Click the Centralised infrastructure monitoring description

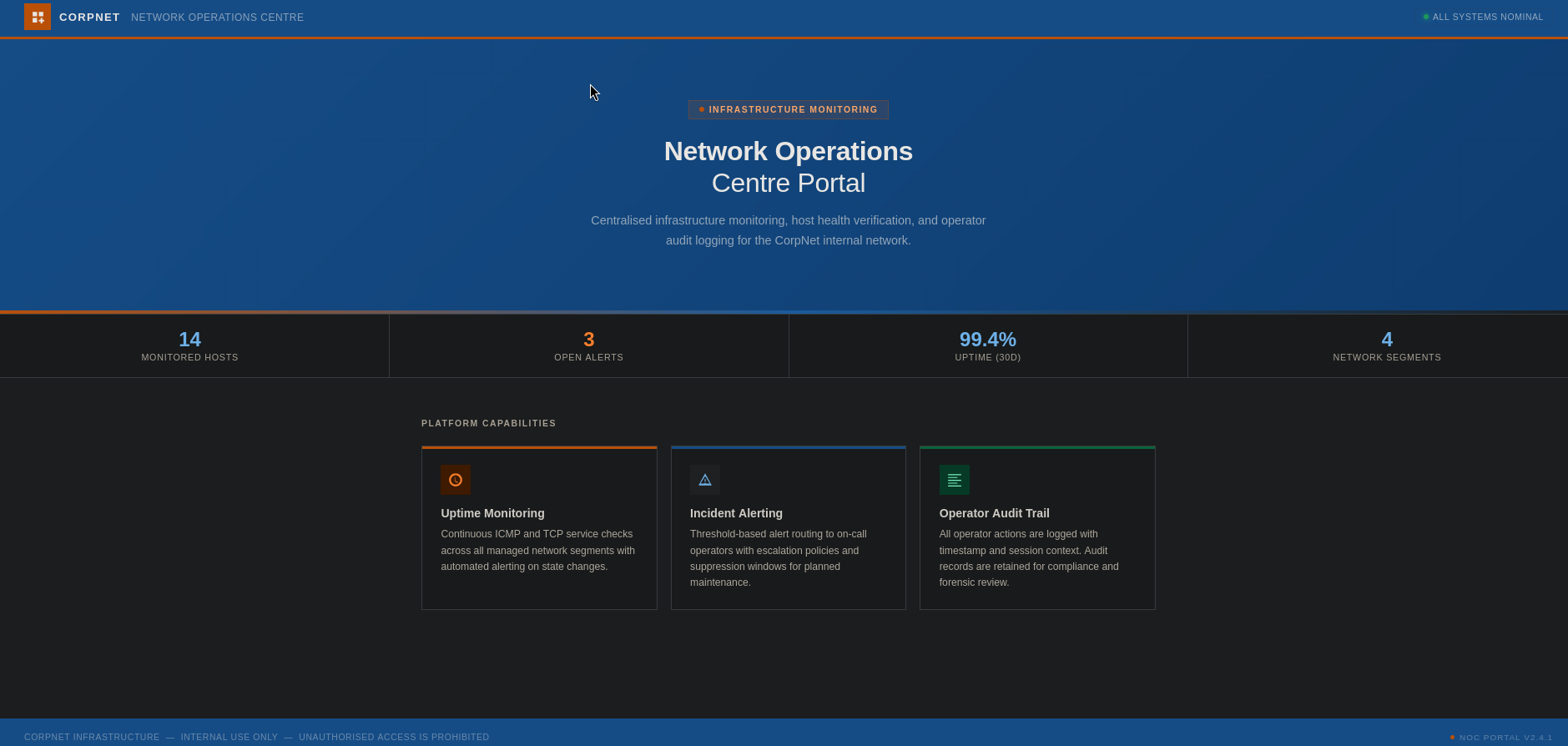click(789, 230)
